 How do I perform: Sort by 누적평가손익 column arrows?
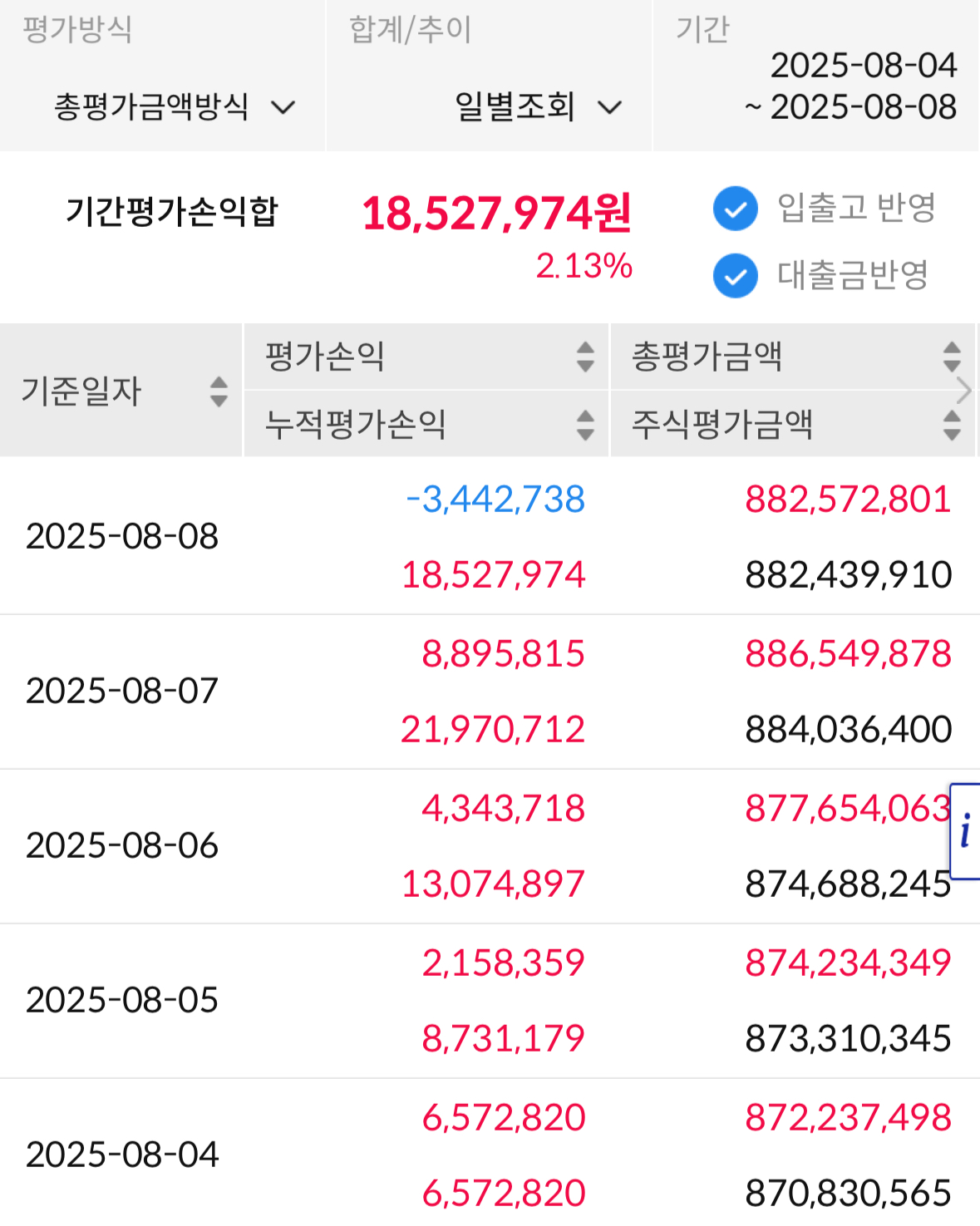[585, 425]
